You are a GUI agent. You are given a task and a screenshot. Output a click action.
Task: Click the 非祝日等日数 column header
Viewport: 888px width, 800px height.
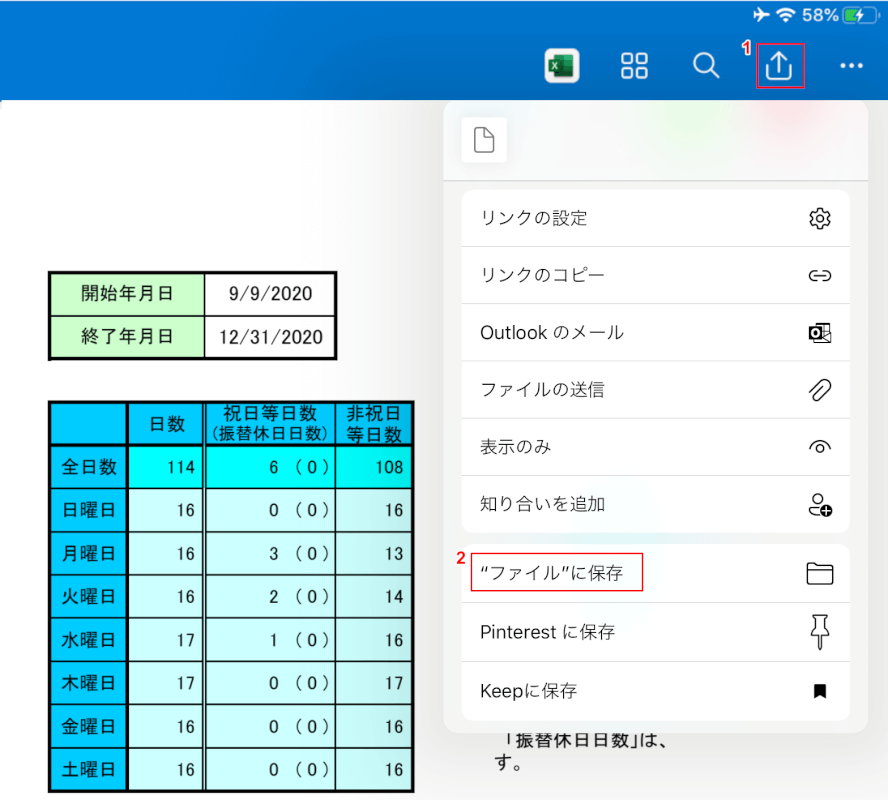374,424
